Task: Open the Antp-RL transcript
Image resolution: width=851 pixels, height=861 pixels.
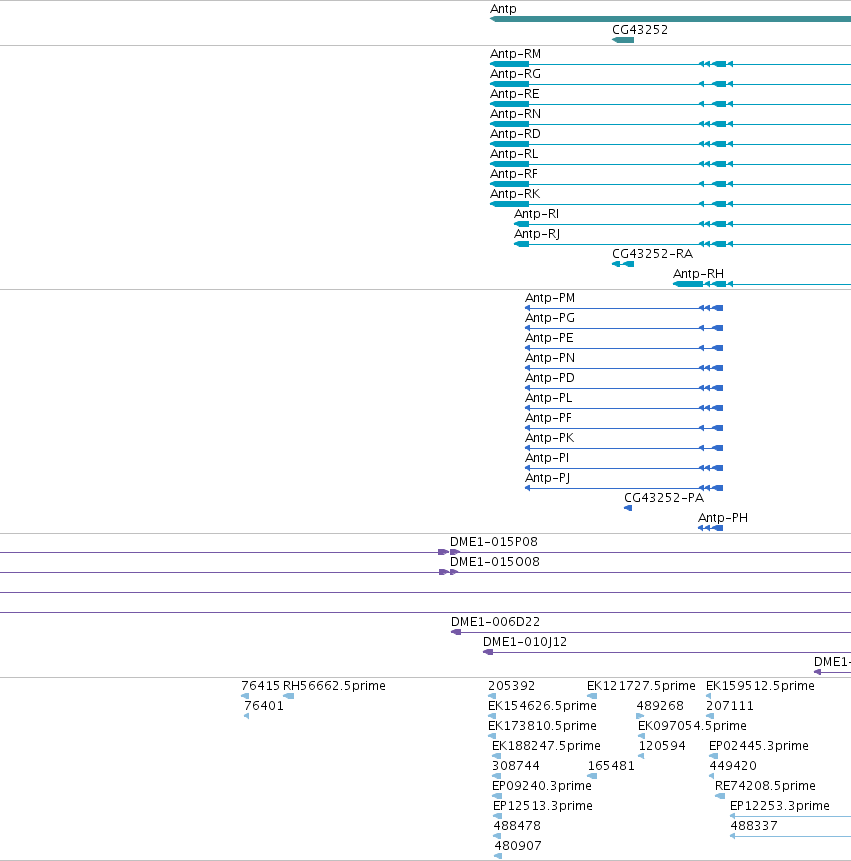Action: coord(514,154)
